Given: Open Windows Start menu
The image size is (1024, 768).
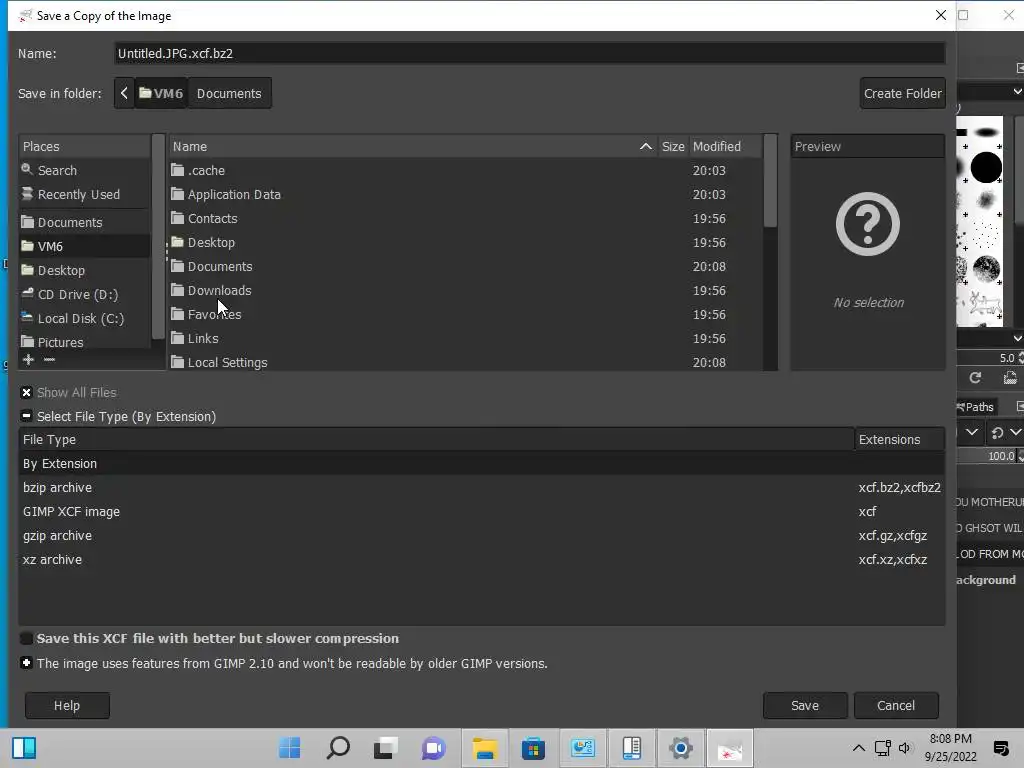Looking at the screenshot, I should pyautogui.click(x=289, y=748).
